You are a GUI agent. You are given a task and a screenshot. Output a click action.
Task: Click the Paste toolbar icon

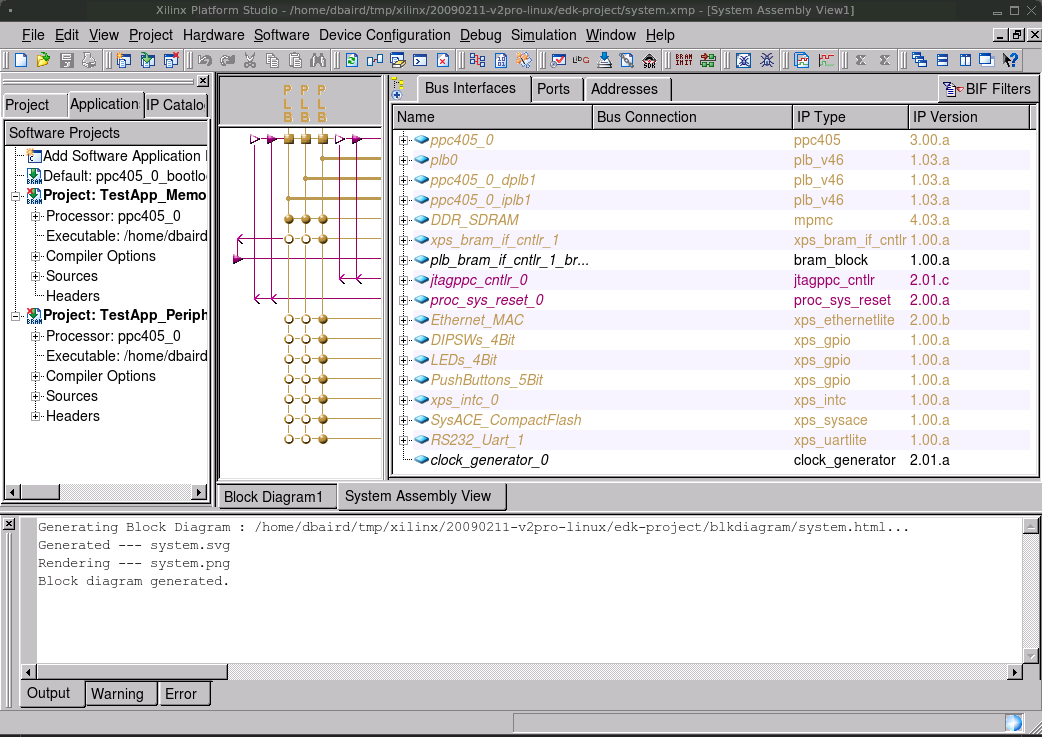(295, 60)
